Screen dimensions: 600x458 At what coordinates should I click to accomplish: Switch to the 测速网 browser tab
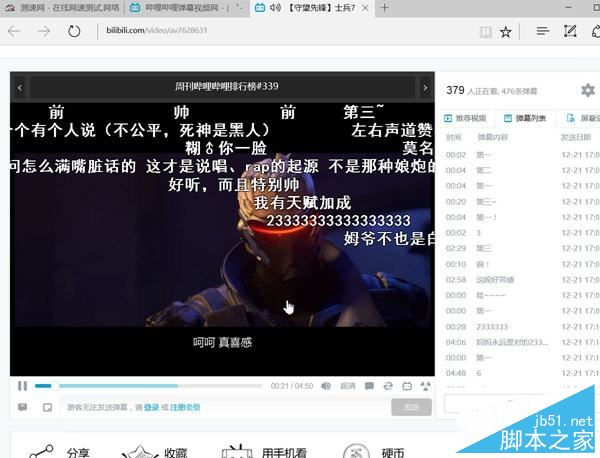pos(62,8)
